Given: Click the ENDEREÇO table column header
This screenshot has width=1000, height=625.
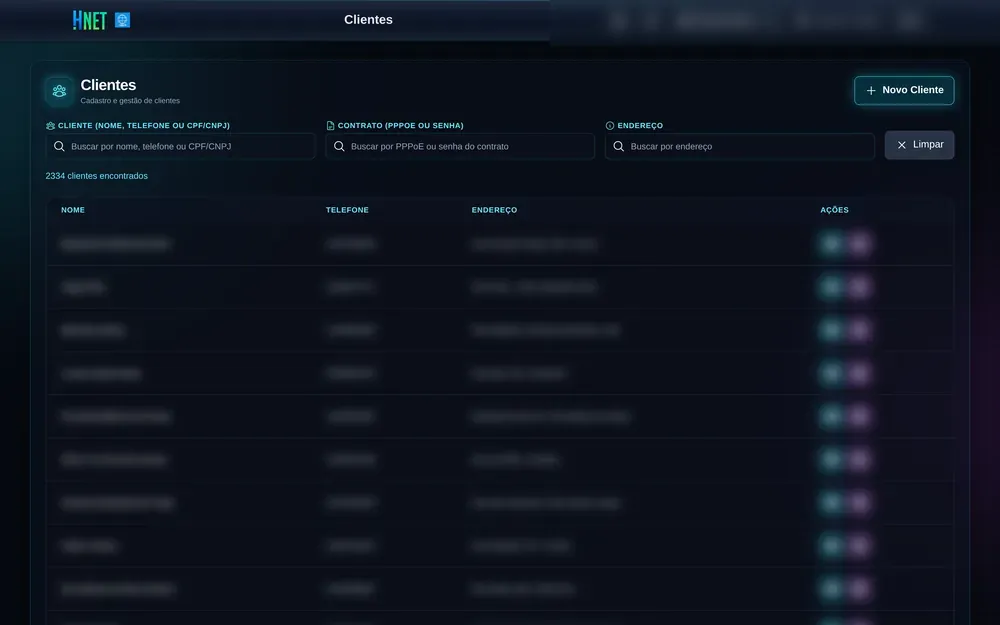Looking at the screenshot, I should tap(494, 210).
